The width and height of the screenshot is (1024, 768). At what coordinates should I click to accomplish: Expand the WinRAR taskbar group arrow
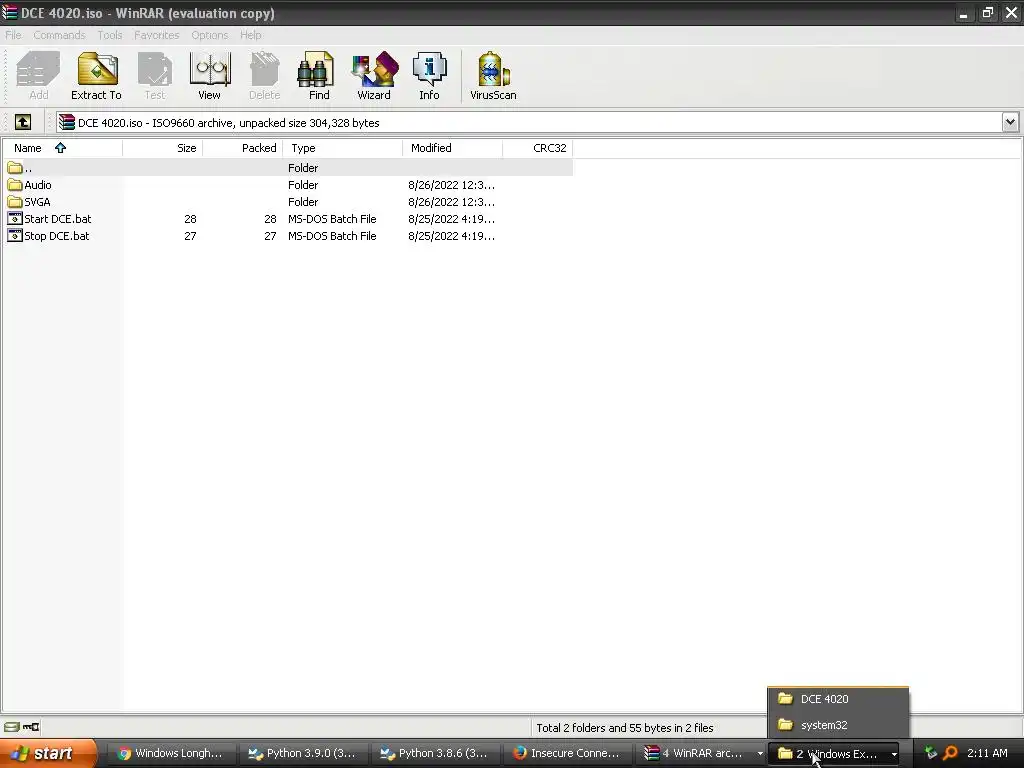click(x=760, y=754)
